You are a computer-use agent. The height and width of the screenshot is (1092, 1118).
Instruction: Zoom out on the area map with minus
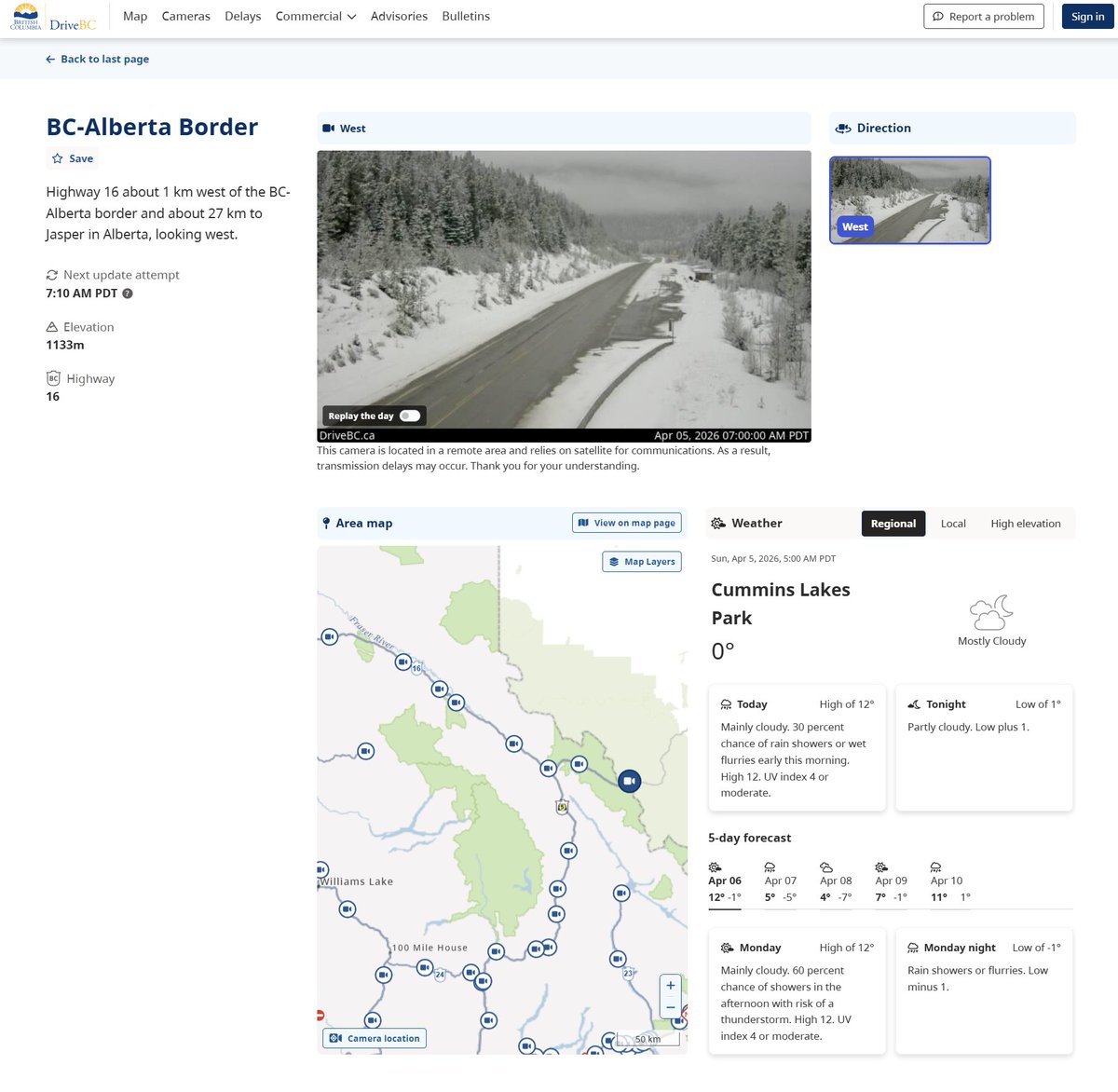point(671,1007)
